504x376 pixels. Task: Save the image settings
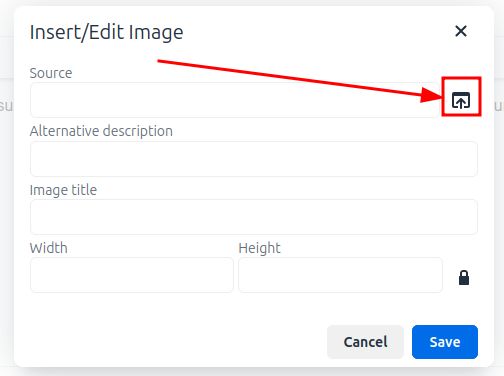pos(445,342)
